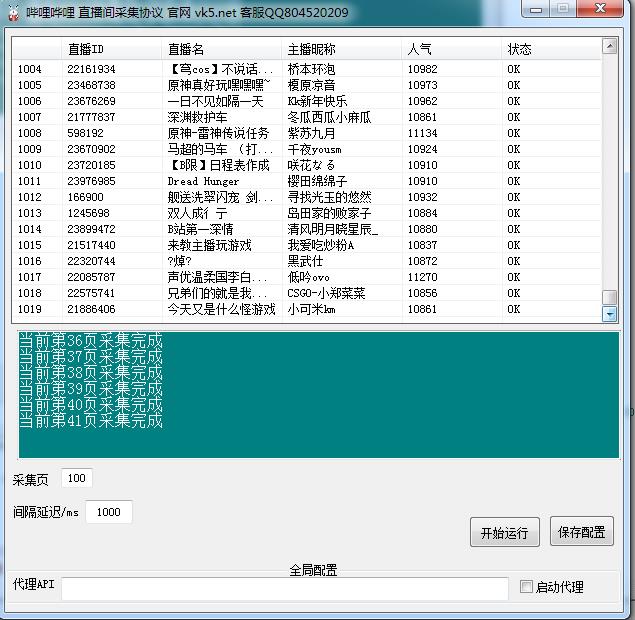The image size is (635, 620).
Task: Select the 一日不见如隔一天 stream name
Action: pos(215,101)
